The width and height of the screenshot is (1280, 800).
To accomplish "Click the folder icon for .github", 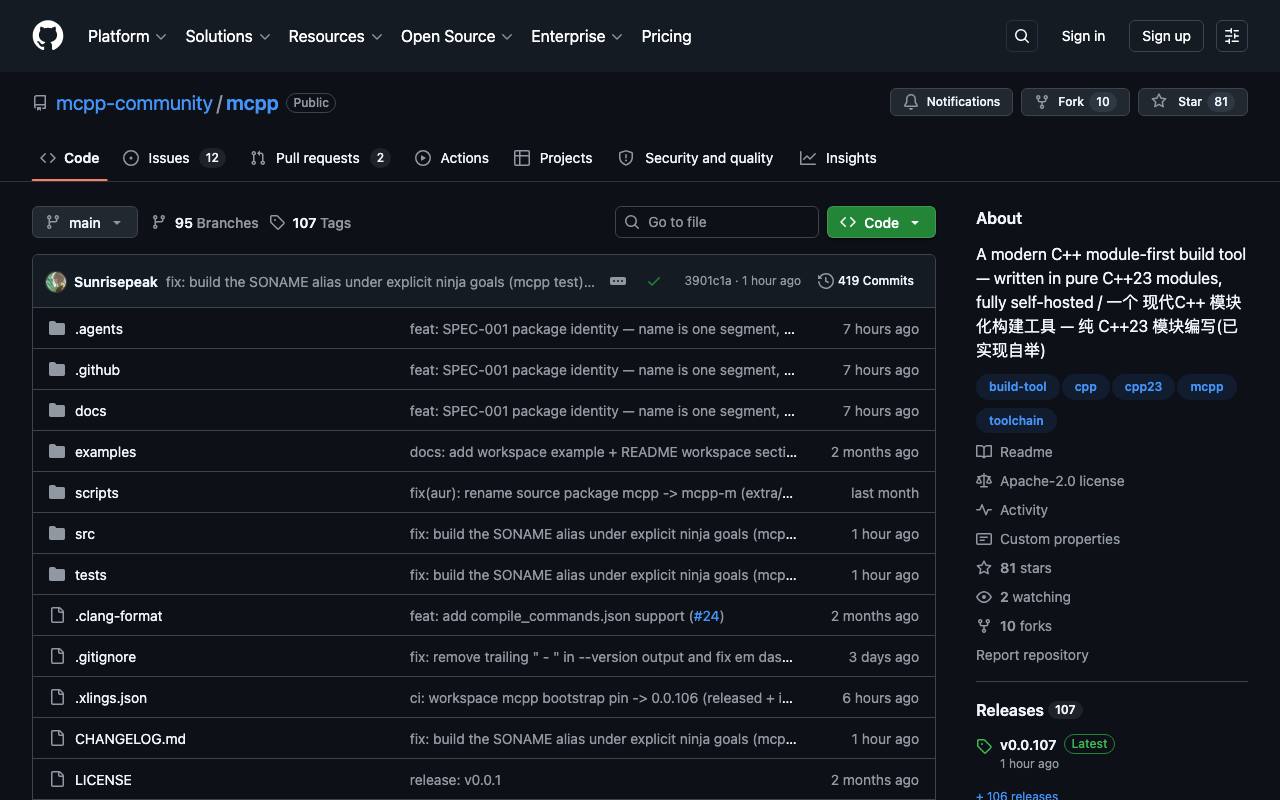I will coord(57,370).
